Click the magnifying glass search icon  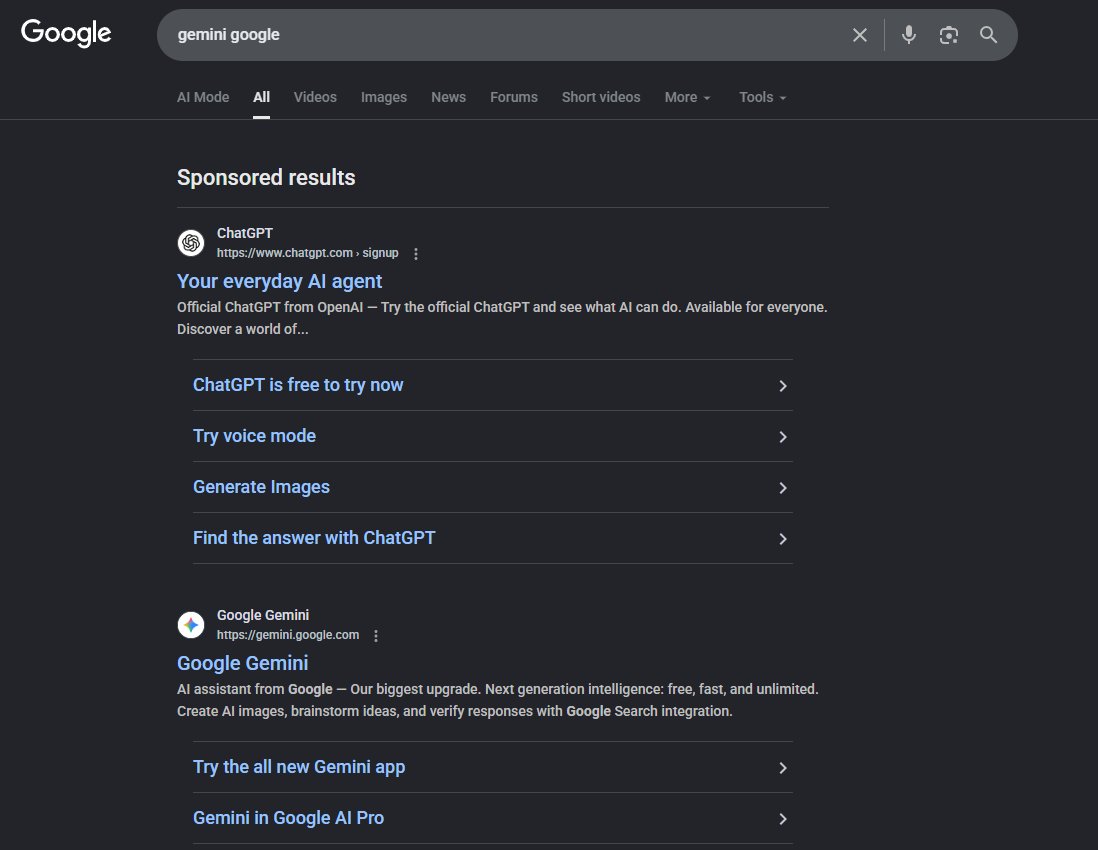click(988, 34)
